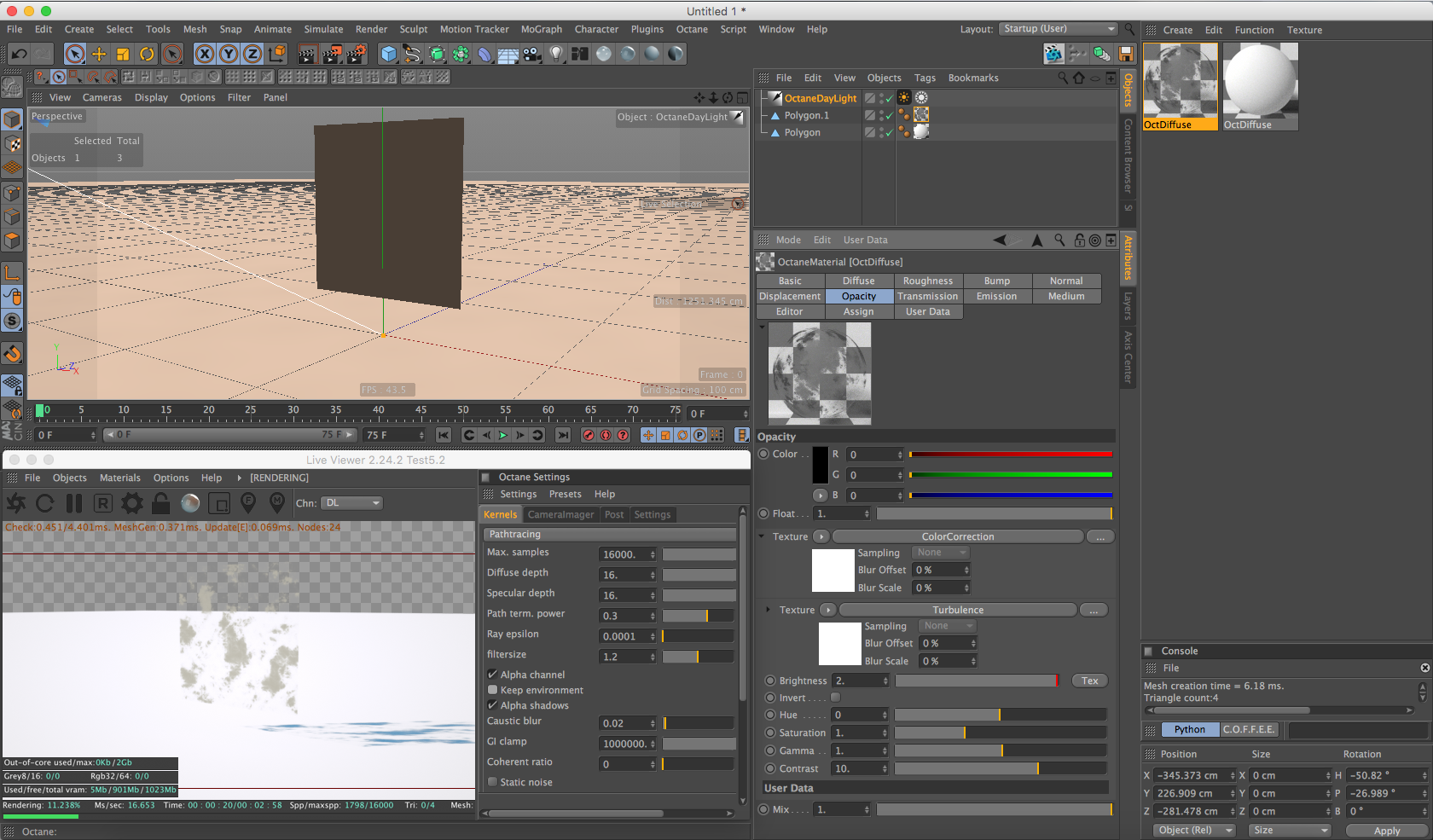The height and width of the screenshot is (840, 1433).
Task: Toggle the Live Viewer lock icon
Action: 160,503
